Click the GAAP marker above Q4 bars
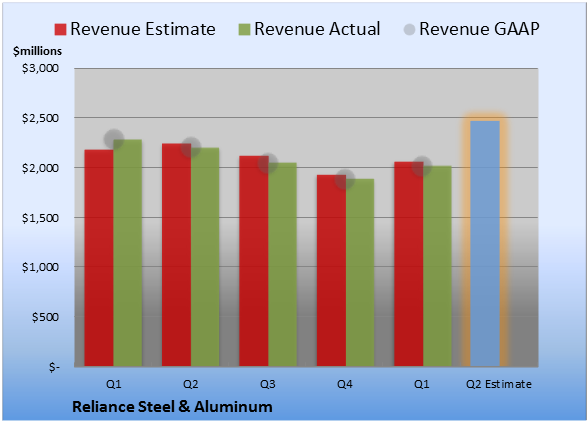This screenshot has width=588, height=422. [x=345, y=179]
